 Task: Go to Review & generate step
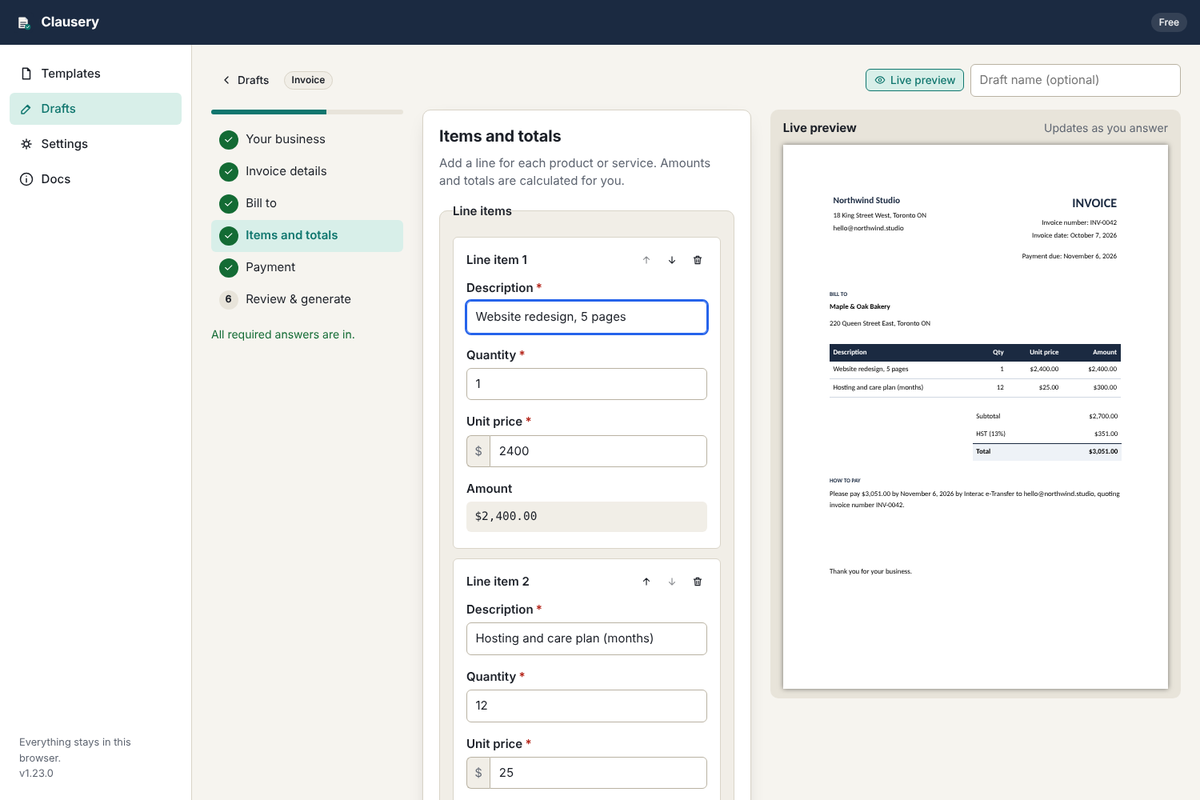click(x=307, y=299)
